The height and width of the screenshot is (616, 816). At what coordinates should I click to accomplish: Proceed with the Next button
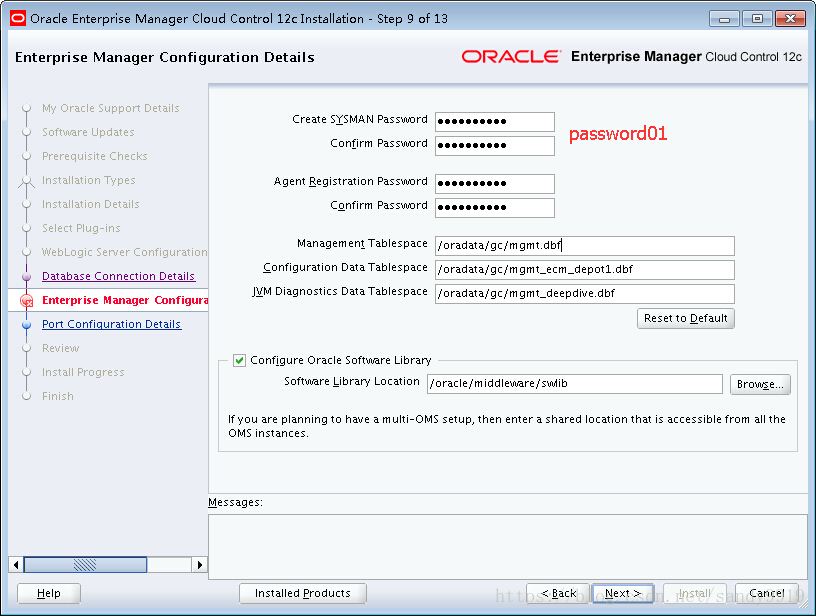(623, 593)
